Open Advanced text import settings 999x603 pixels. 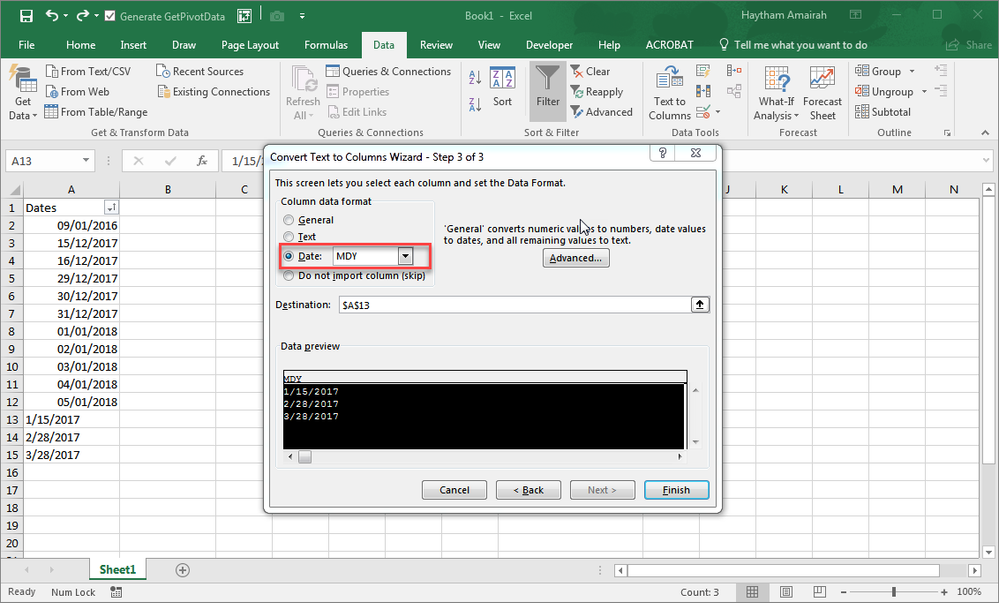tap(576, 258)
